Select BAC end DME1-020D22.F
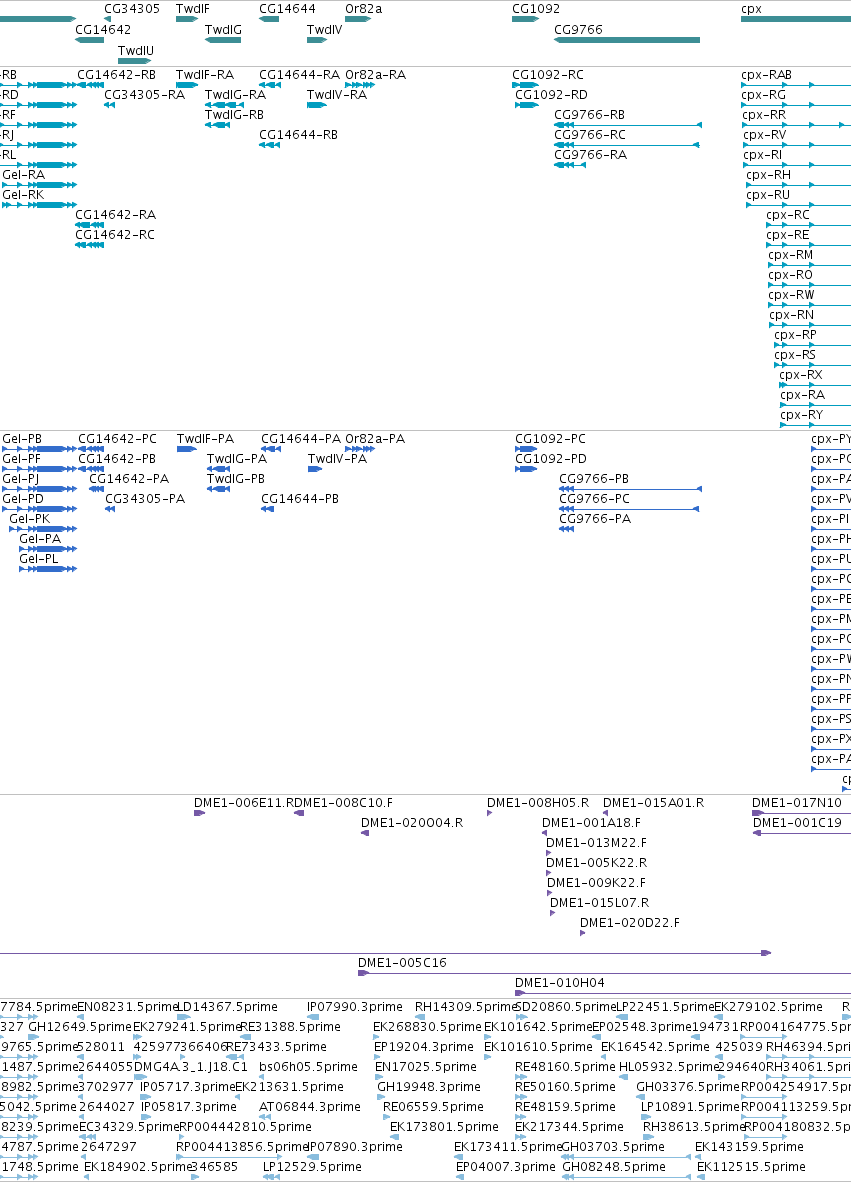The image size is (851, 1182). 629,923
